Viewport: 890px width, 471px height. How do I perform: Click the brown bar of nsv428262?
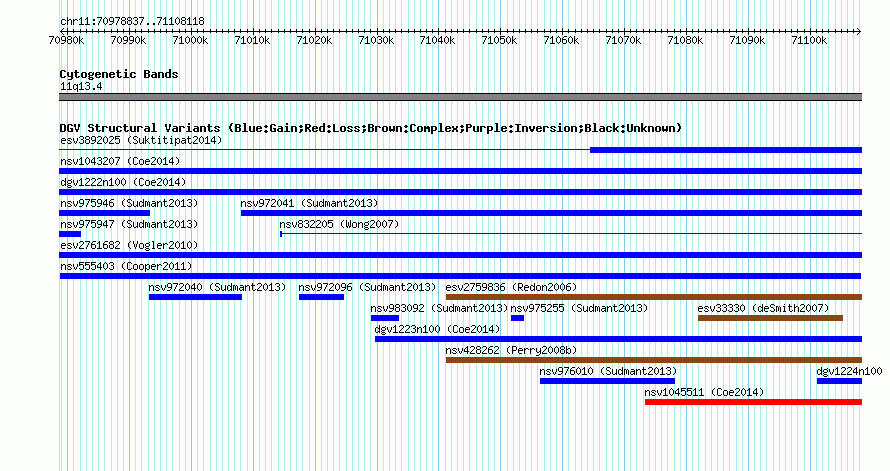coord(654,360)
